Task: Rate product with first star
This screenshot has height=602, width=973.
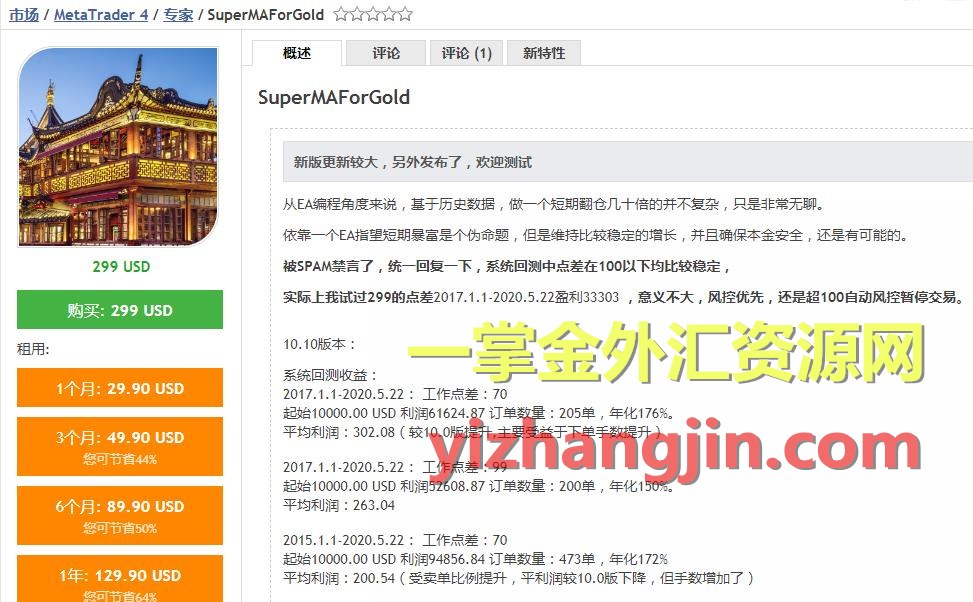Action: point(341,14)
